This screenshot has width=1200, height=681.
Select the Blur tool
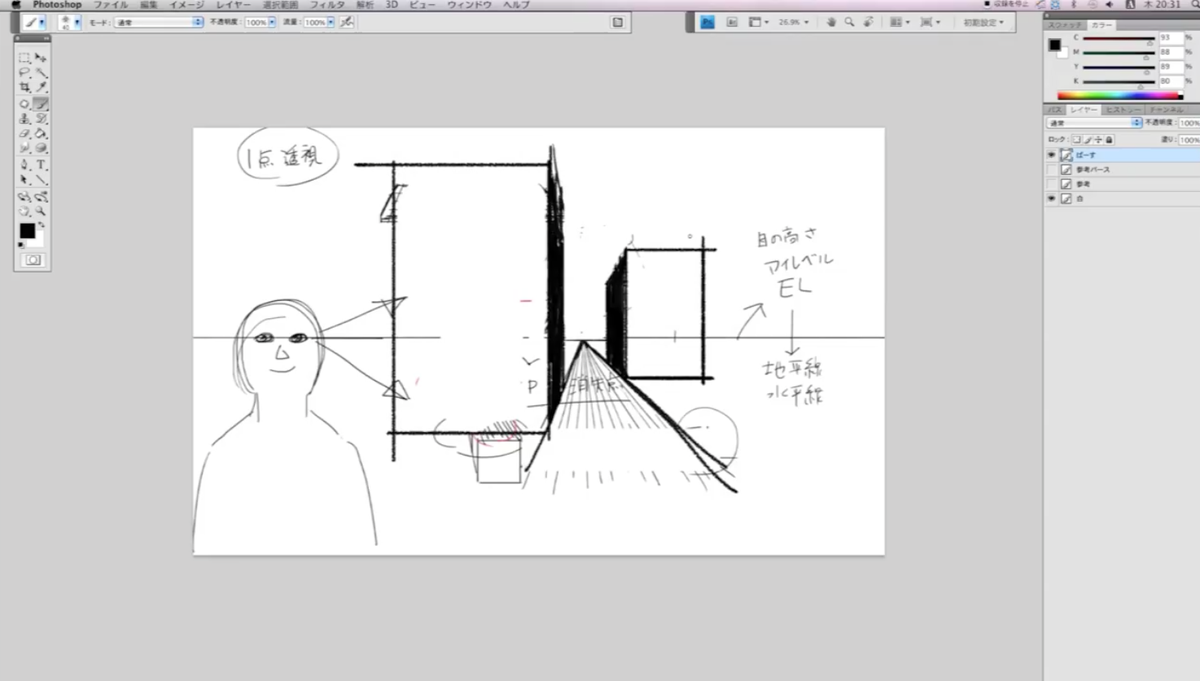click(24, 148)
